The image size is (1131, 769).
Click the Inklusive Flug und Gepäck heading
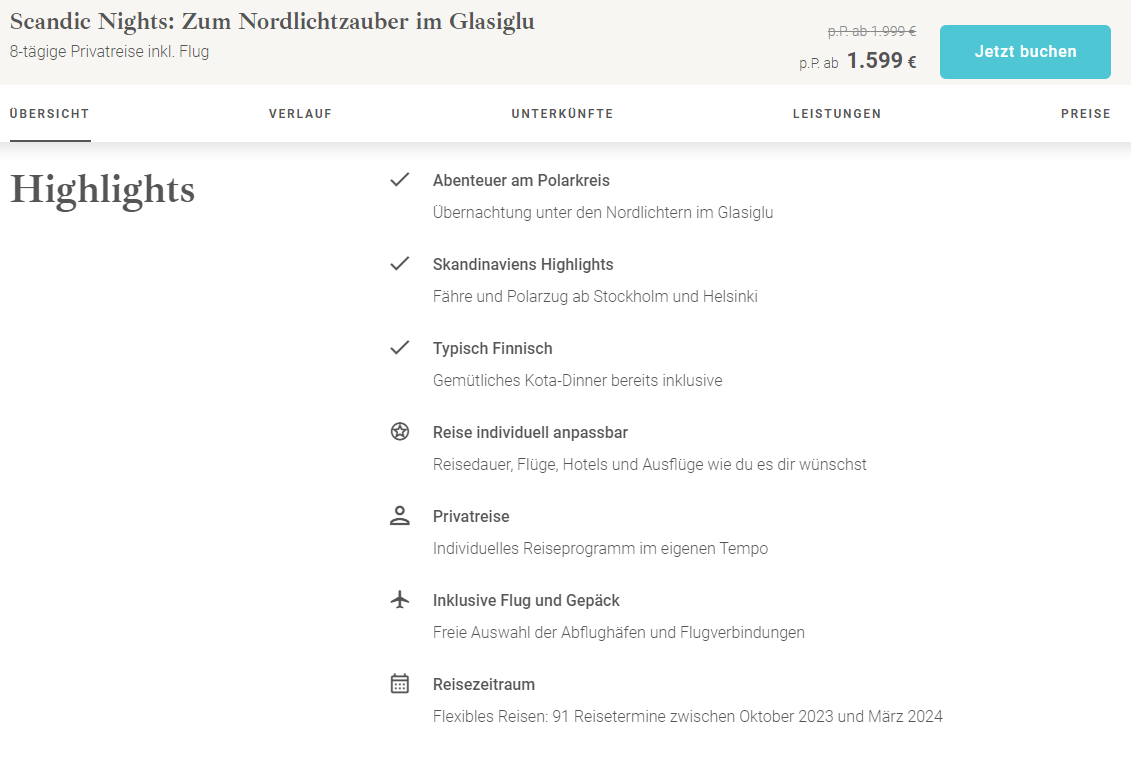pos(526,600)
